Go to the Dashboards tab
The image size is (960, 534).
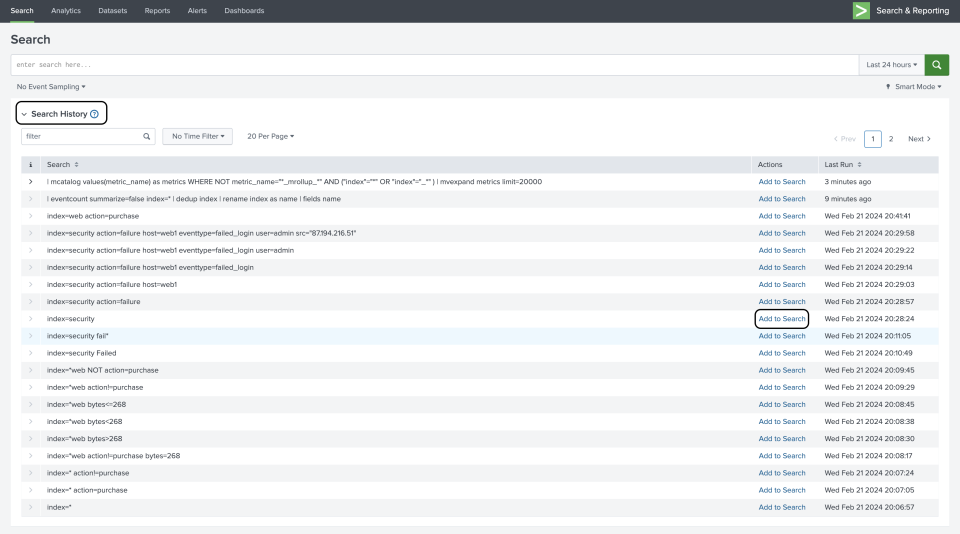click(244, 11)
